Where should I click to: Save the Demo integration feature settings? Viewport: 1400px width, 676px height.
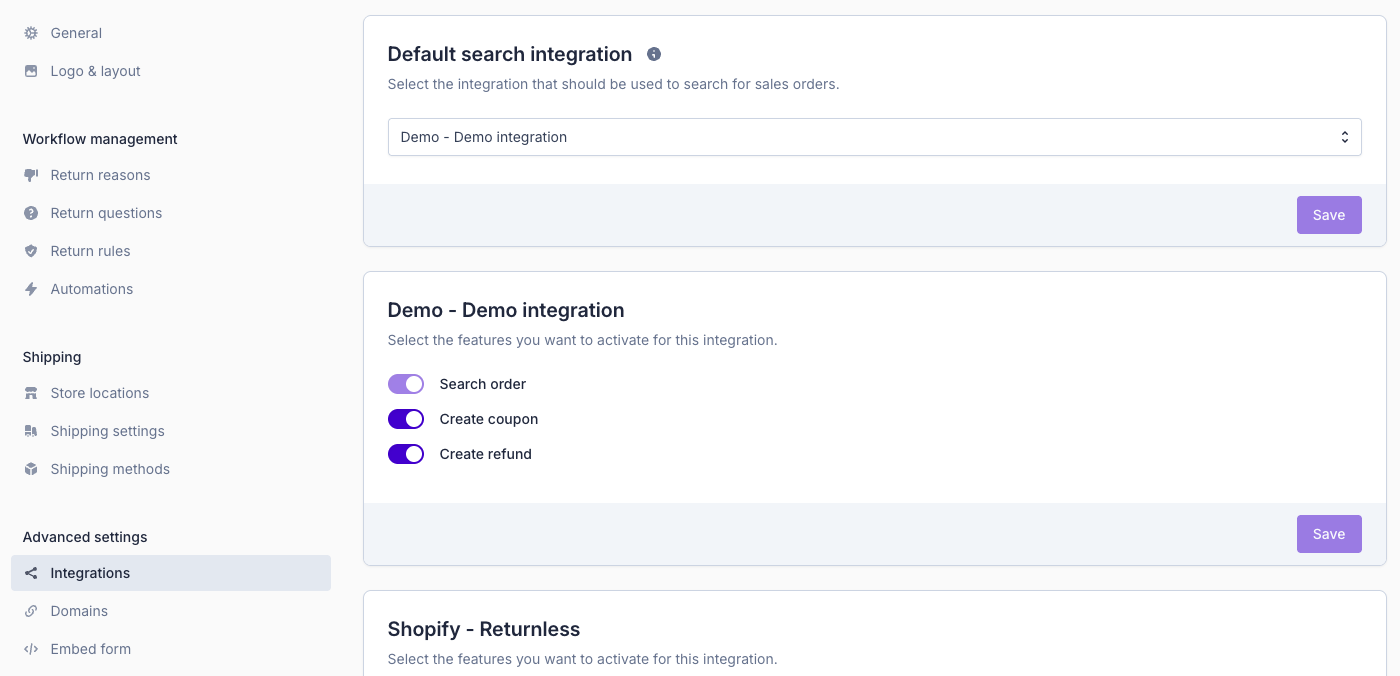coord(1328,534)
